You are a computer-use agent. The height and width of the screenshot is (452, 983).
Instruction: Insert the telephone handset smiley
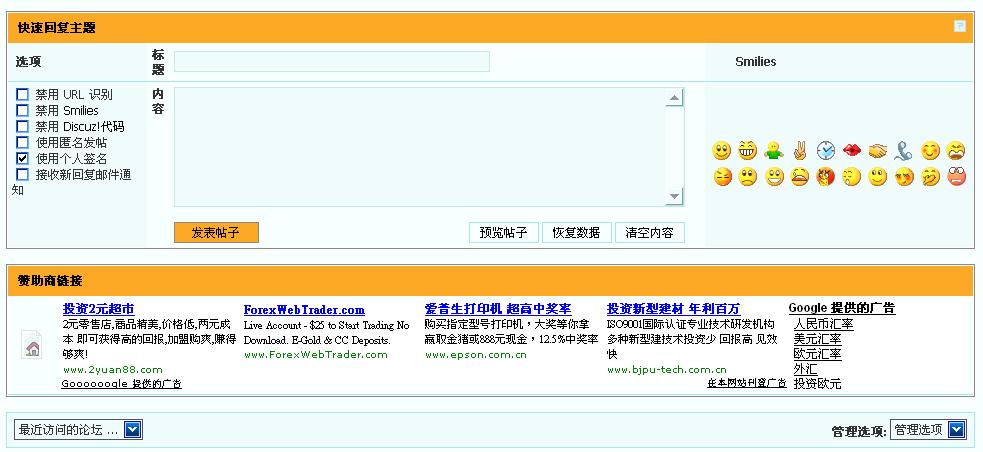[x=905, y=150]
